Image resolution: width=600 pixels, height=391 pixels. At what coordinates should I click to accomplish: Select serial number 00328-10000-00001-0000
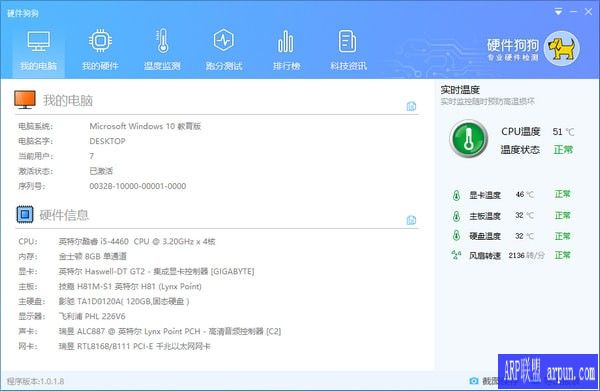tap(138, 186)
